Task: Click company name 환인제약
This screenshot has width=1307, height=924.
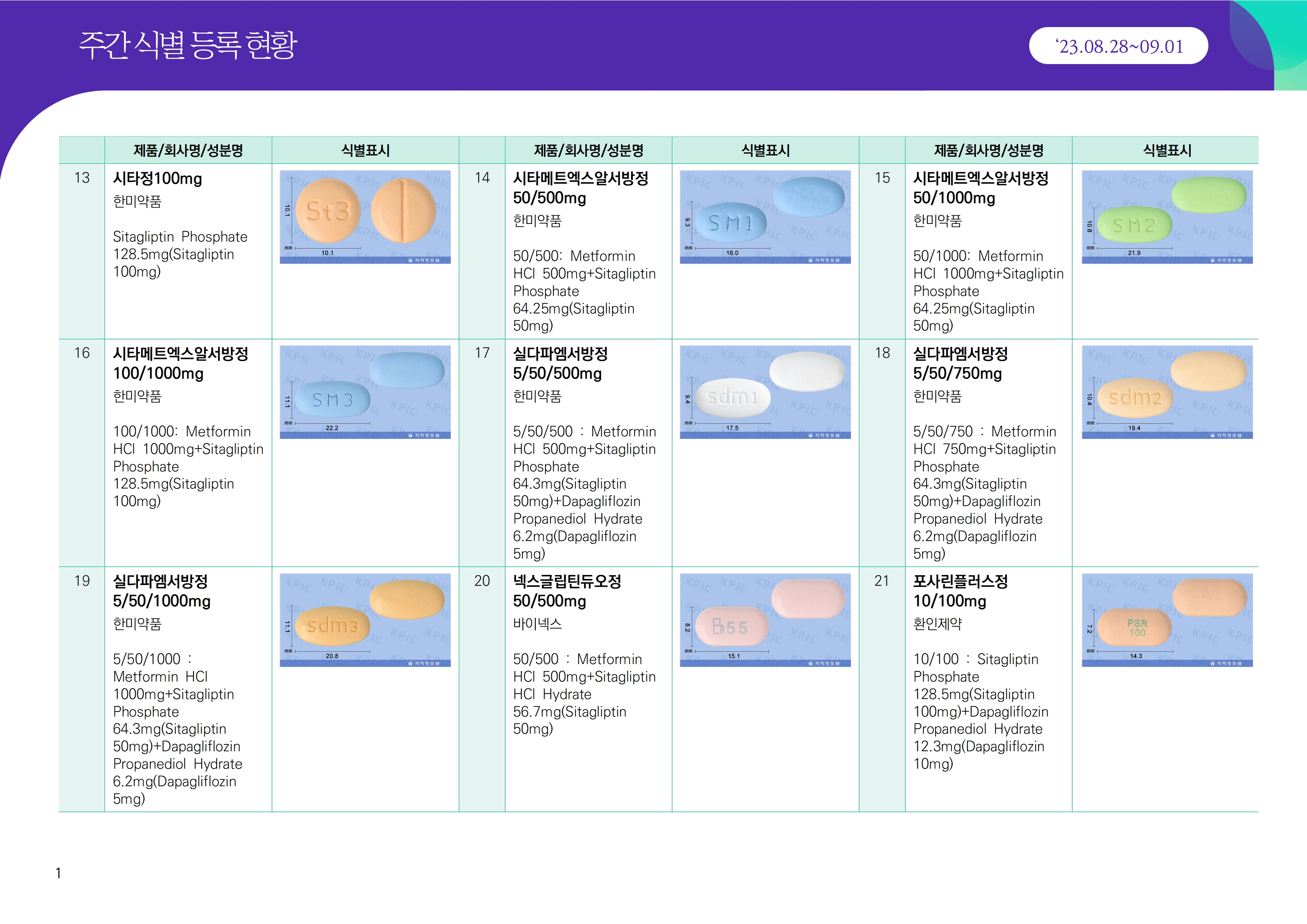Action: (x=937, y=624)
